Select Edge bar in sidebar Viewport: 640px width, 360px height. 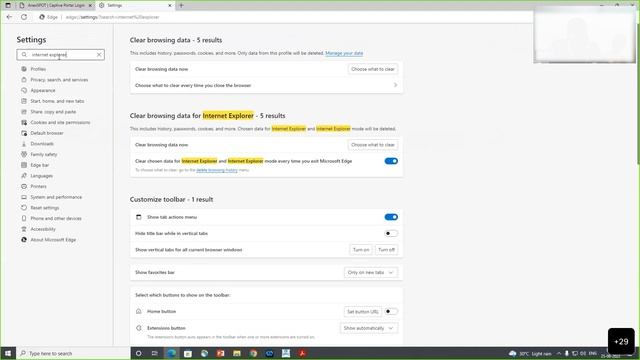coord(40,165)
